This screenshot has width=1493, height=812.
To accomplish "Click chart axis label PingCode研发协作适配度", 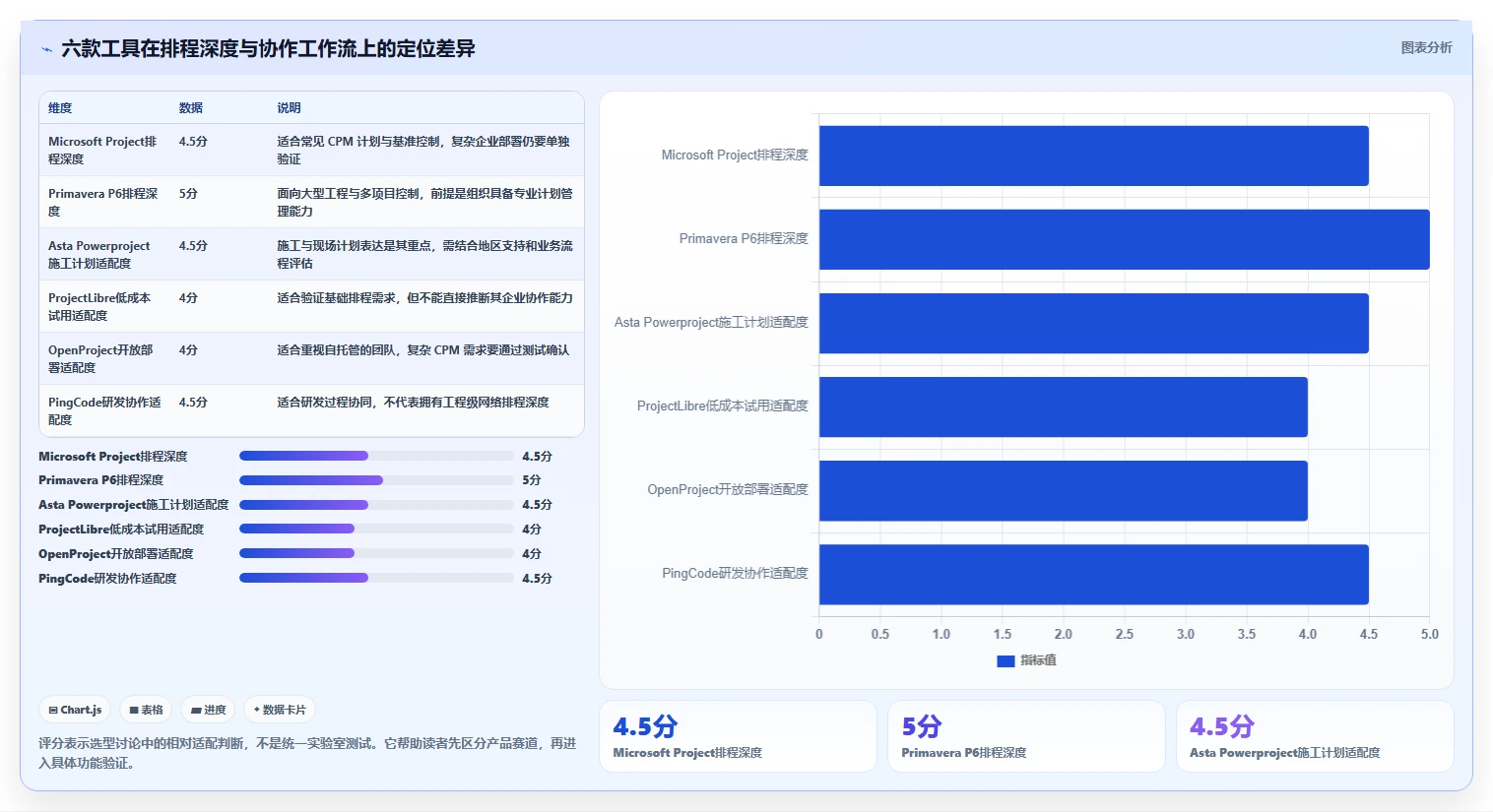I will click(x=735, y=574).
